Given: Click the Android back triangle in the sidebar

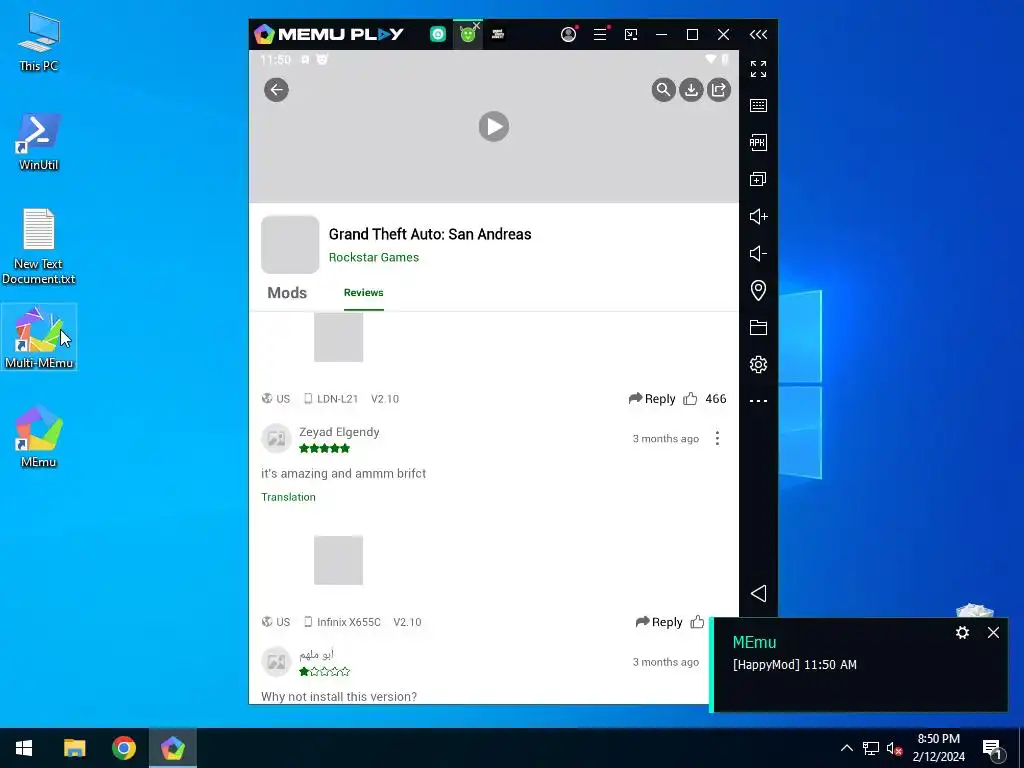Looking at the screenshot, I should (758, 593).
